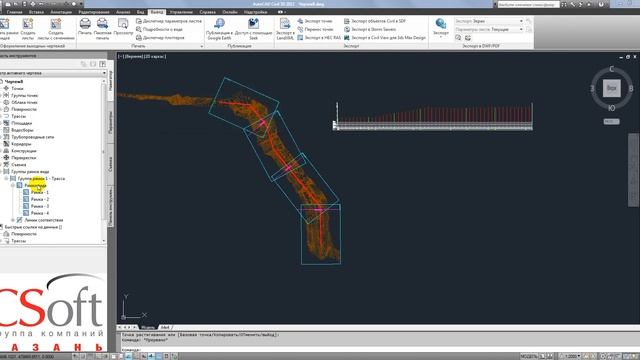The image size is (640, 360).
Task: Expand the Печать panel arrow
Action: (x=201, y=46)
